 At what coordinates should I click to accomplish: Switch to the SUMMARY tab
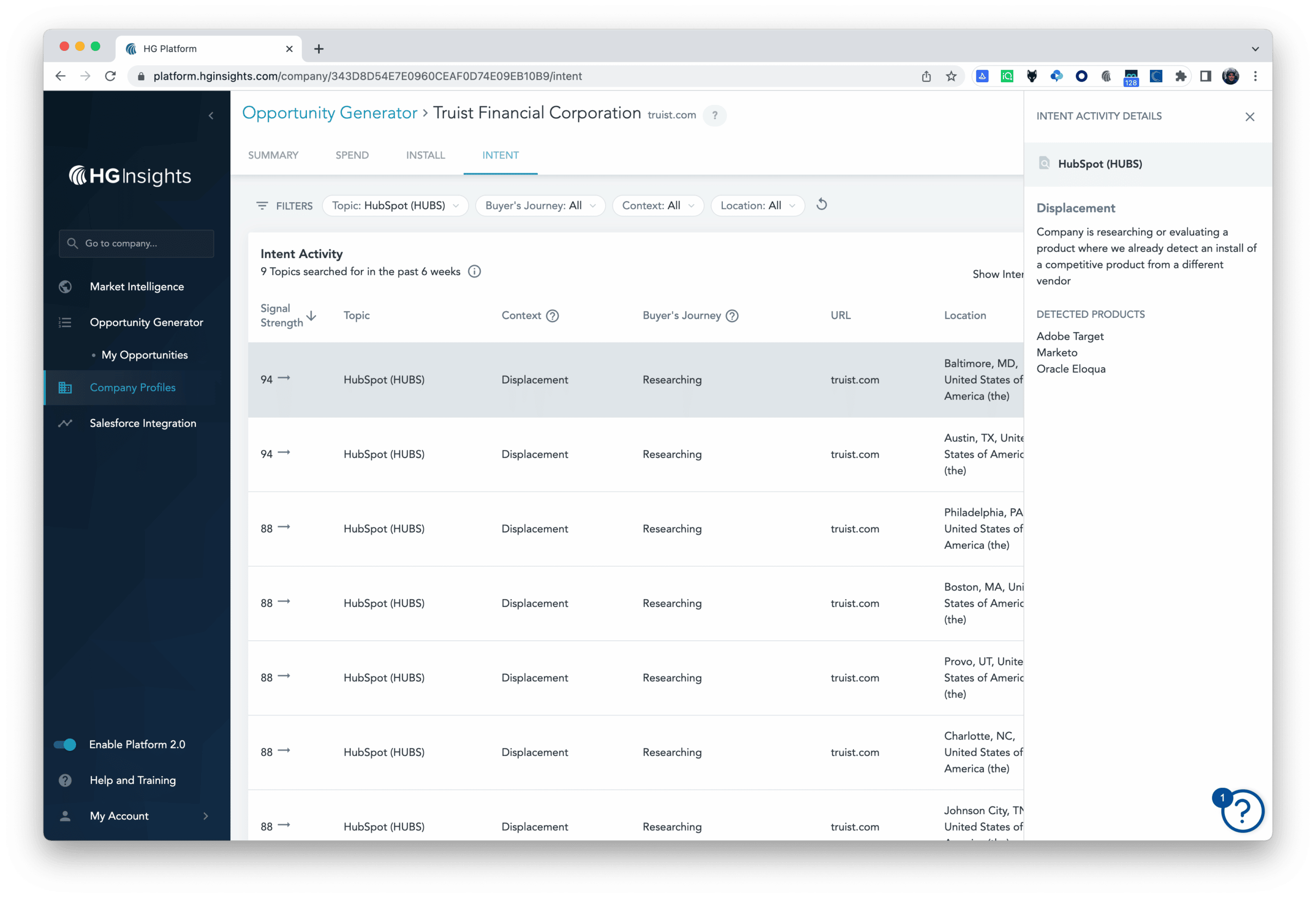(x=273, y=155)
